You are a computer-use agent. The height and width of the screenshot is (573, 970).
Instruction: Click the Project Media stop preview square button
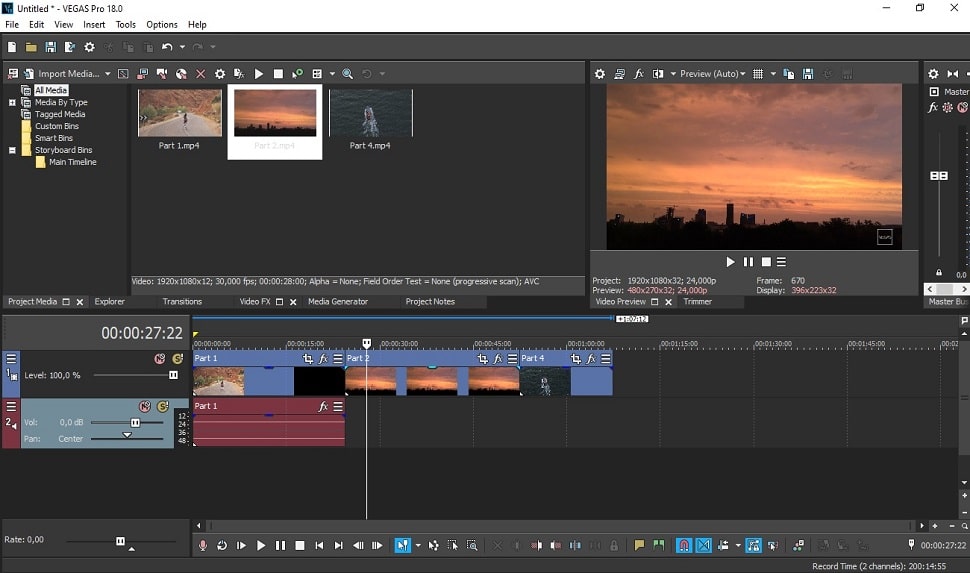click(x=278, y=74)
